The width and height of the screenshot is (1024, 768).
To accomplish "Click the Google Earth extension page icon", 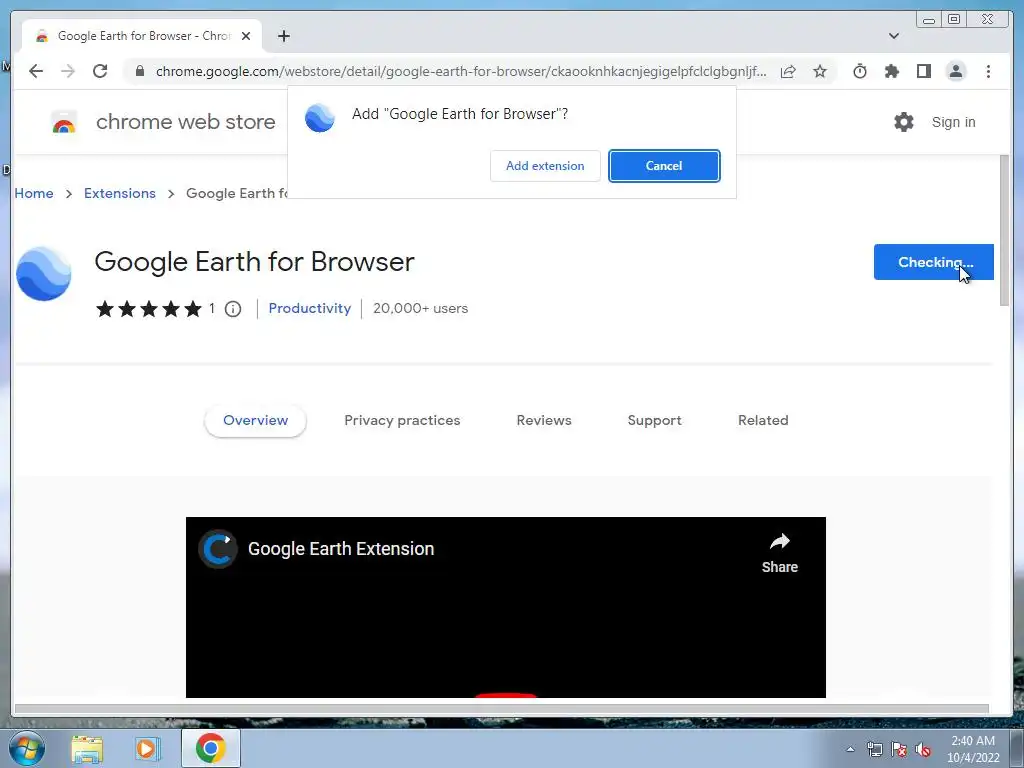I will (44, 274).
